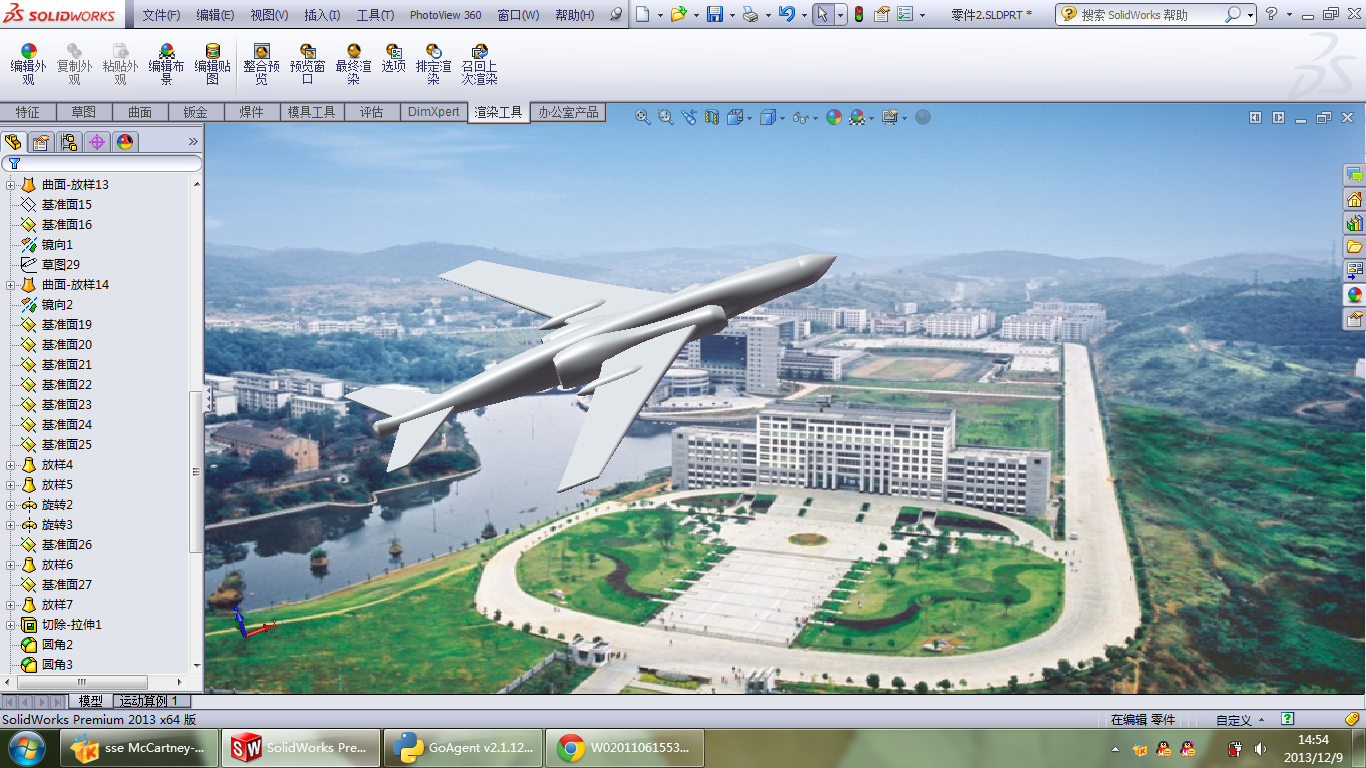Switch to the 特征 tab
The height and width of the screenshot is (768, 1366).
coord(28,112)
